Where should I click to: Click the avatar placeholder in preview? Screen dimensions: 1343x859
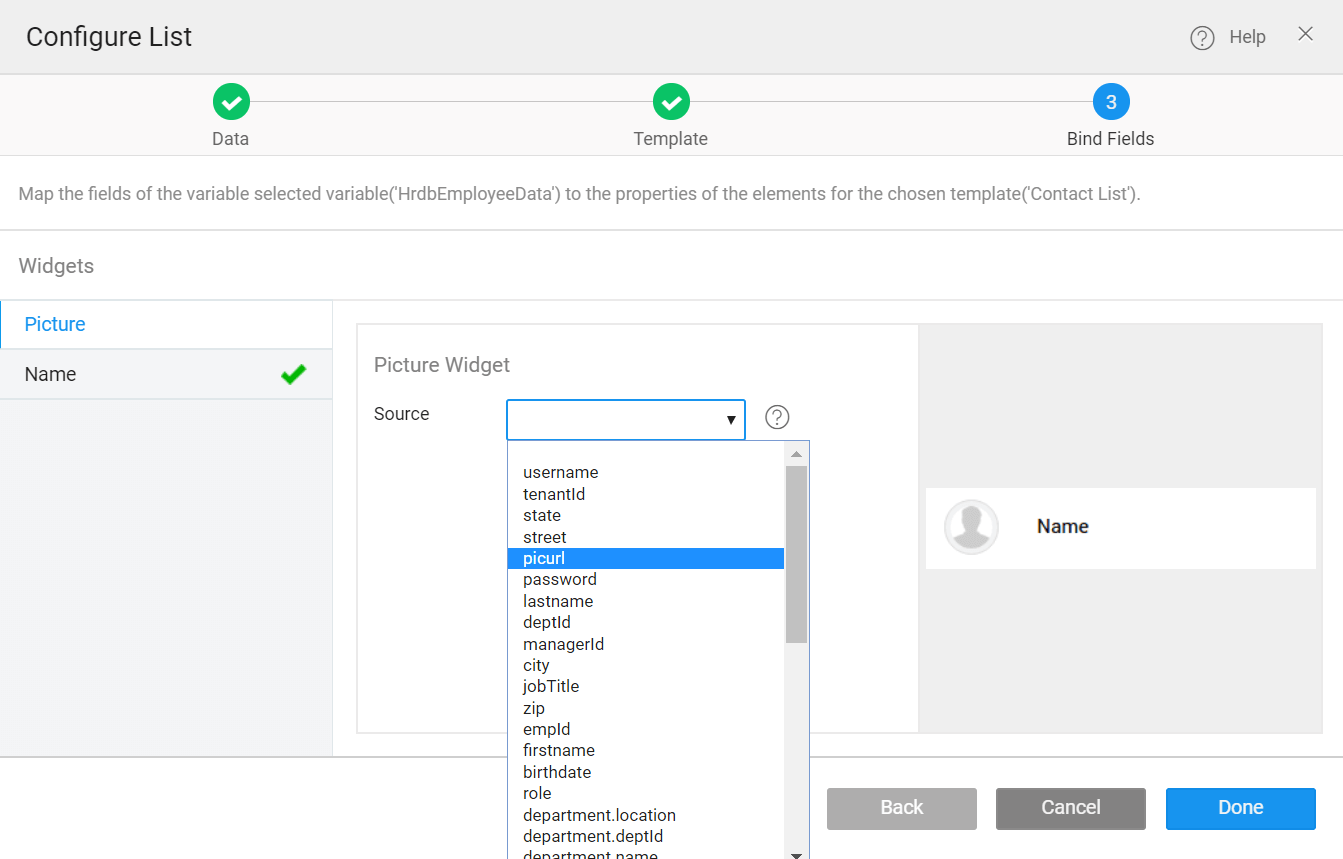[971, 527]
